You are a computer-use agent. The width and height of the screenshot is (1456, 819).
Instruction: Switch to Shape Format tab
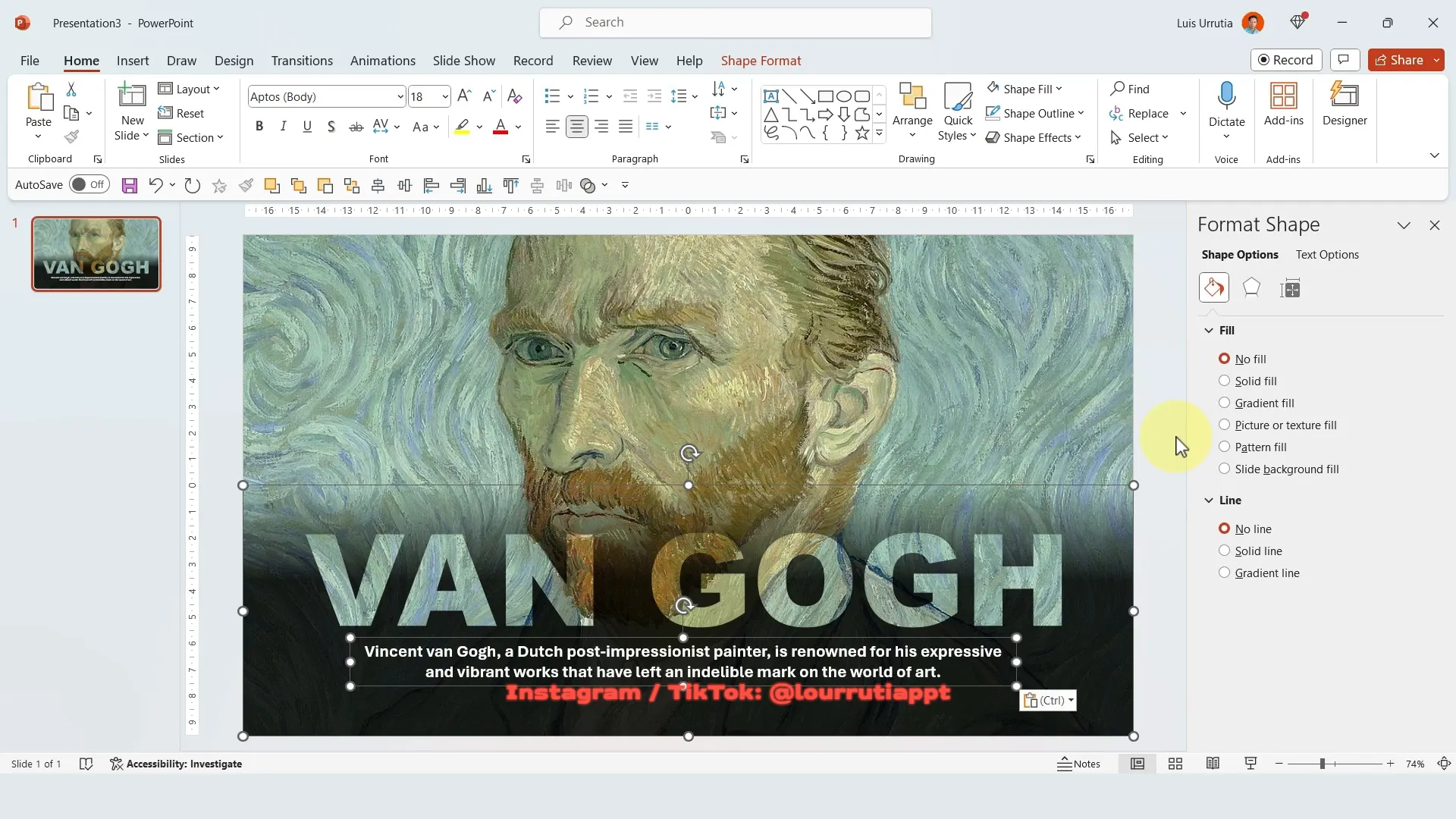(761, 61)
